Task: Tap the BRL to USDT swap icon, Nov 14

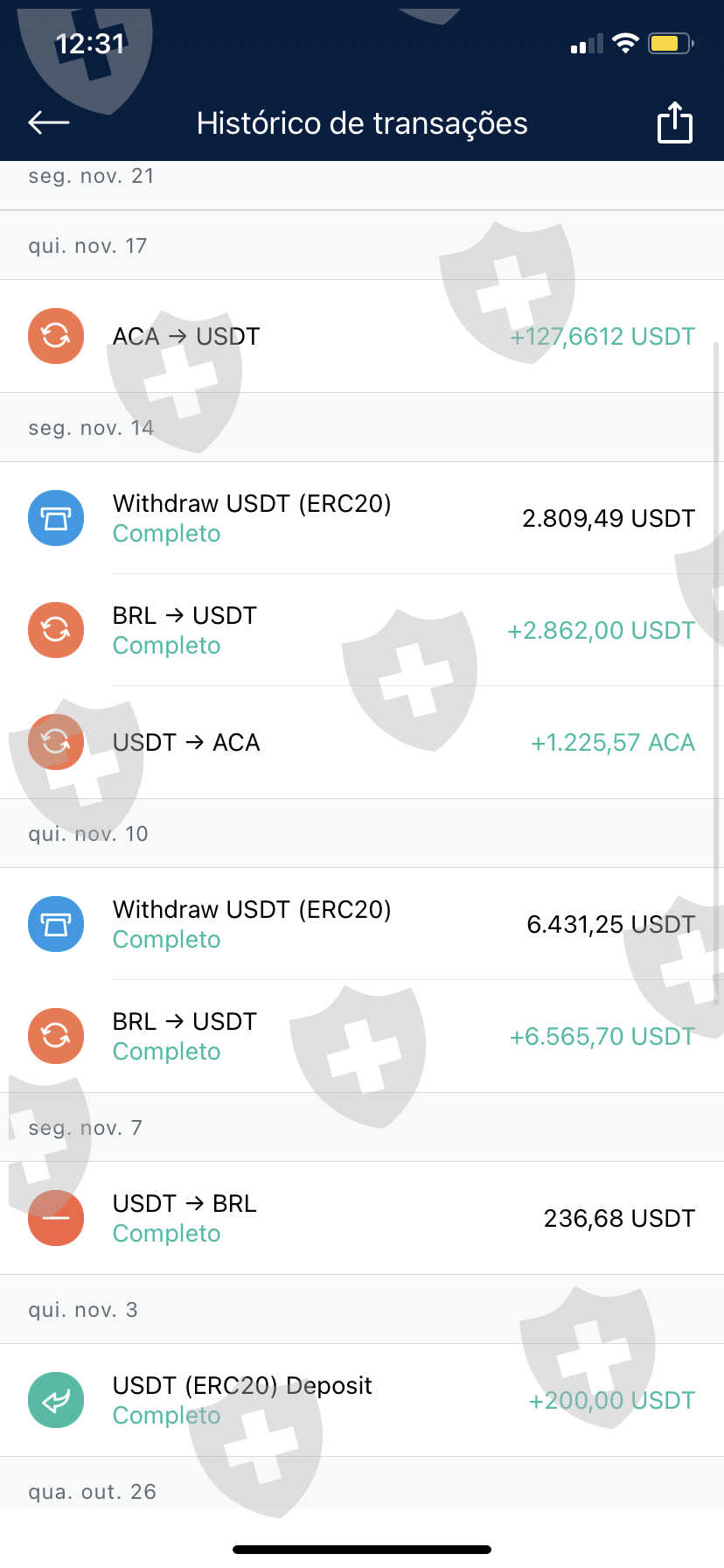Action: point(56,630)
